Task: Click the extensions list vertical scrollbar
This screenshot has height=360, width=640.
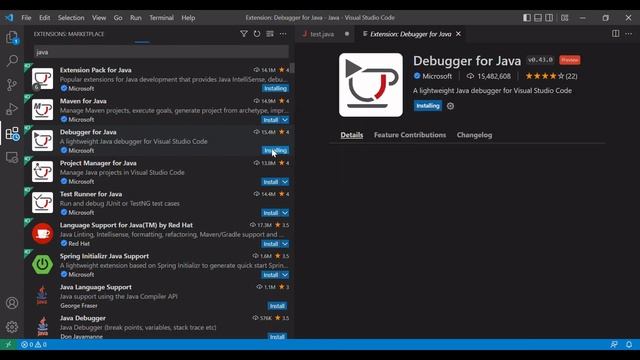Action: [x=292, y=68]
